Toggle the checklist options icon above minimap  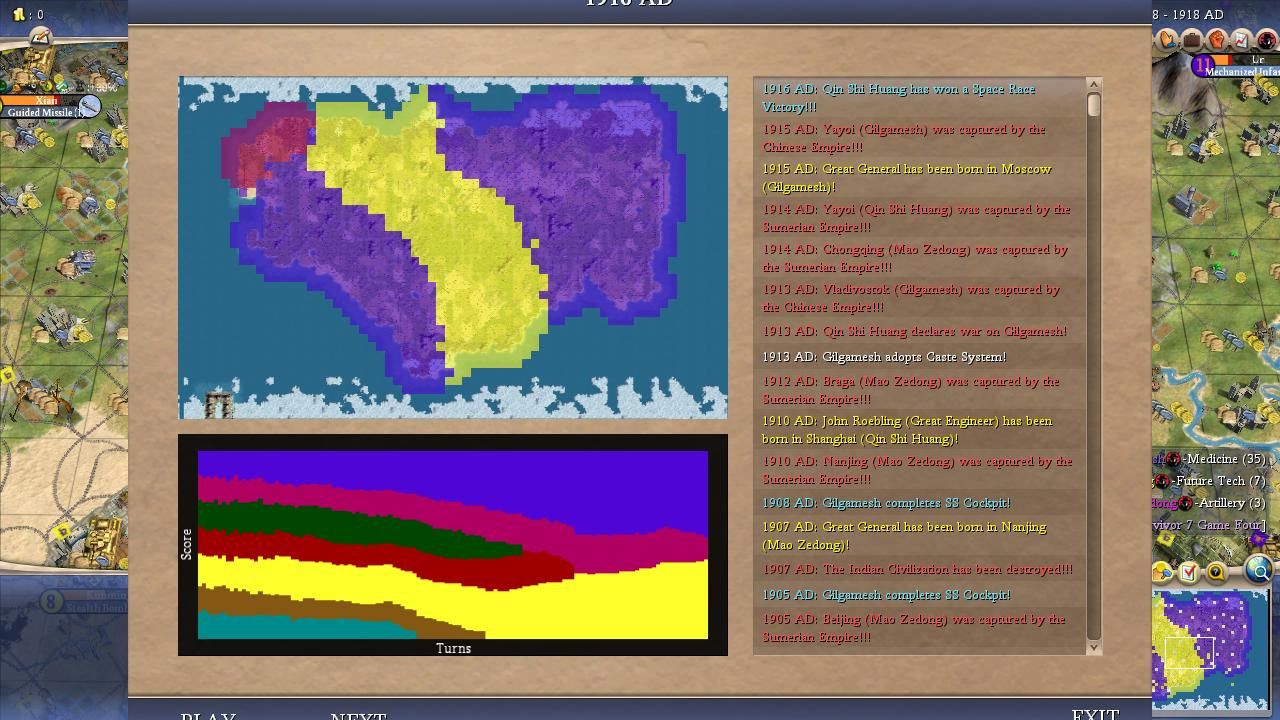coord(1189,572)
